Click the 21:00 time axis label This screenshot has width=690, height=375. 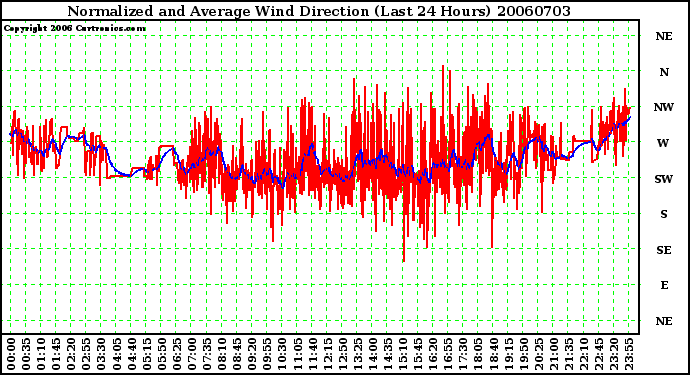click(x=553, y=354)
